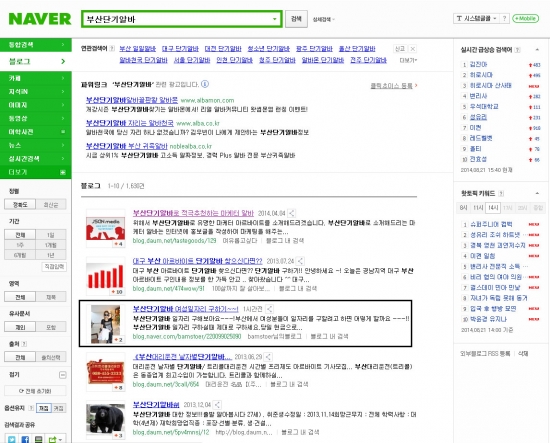Click the question mark button beside 시스템글꼴
This screenshot has height=443, width=550.
504,18
